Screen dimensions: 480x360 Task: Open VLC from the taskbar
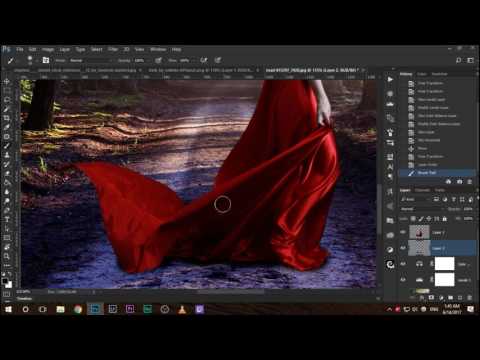point(182,310)
